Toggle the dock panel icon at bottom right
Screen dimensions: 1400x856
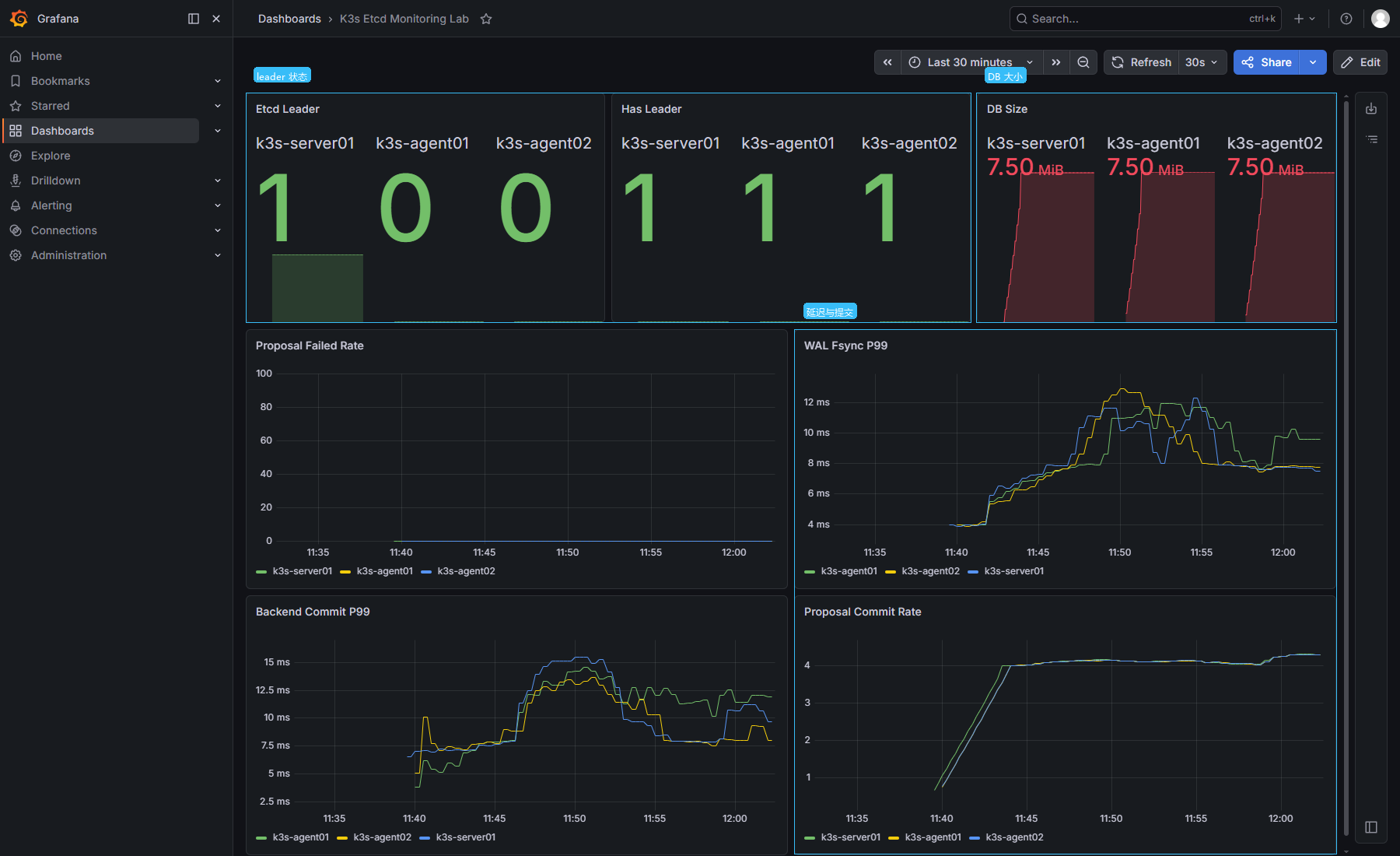tap(1371, 827)
